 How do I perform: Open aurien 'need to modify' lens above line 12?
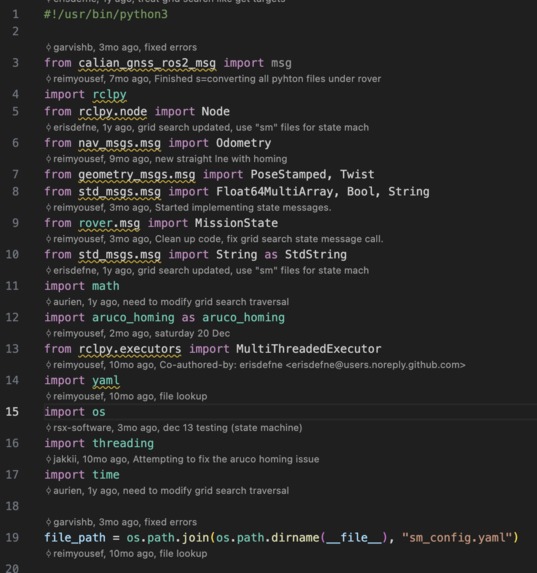167,302
